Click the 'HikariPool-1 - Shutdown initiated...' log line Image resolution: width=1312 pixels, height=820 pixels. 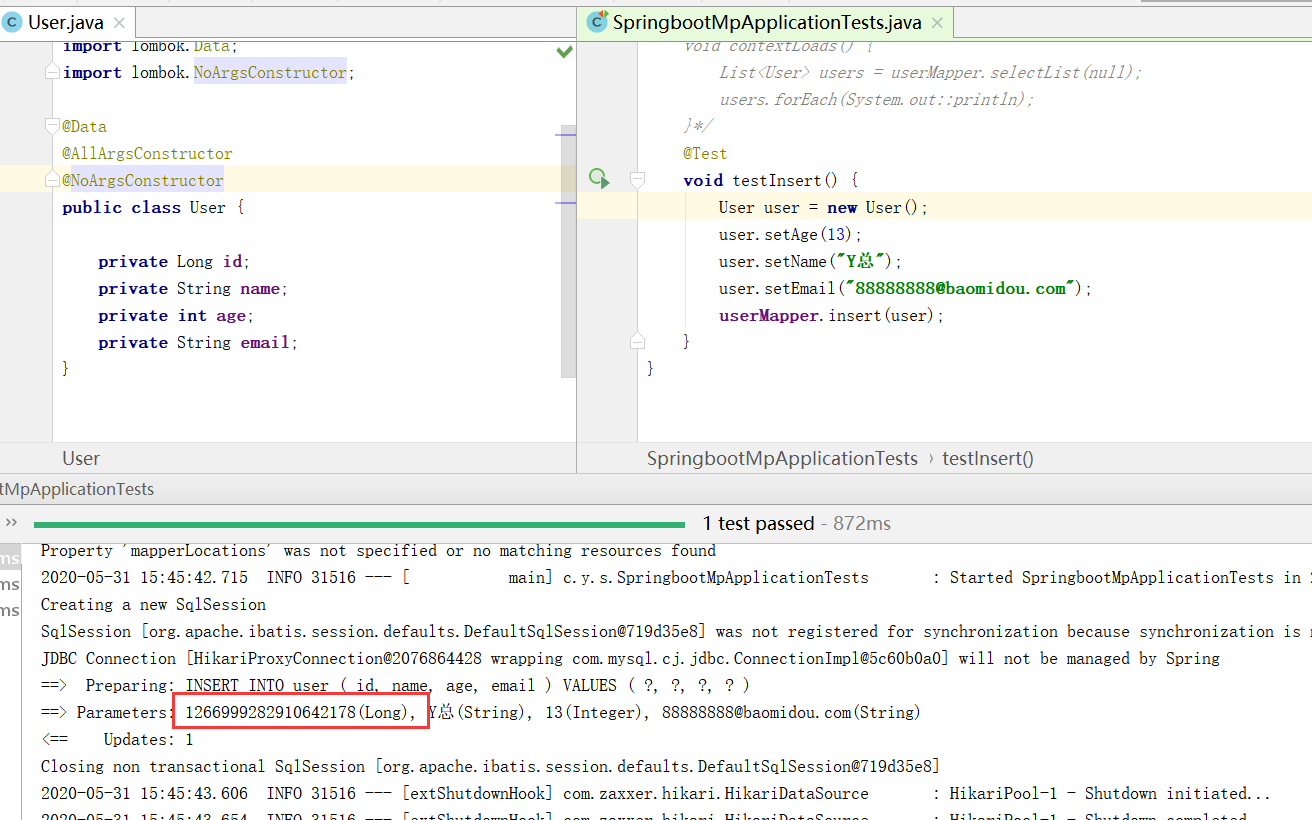pyautogui.click(x=655, y=793)
